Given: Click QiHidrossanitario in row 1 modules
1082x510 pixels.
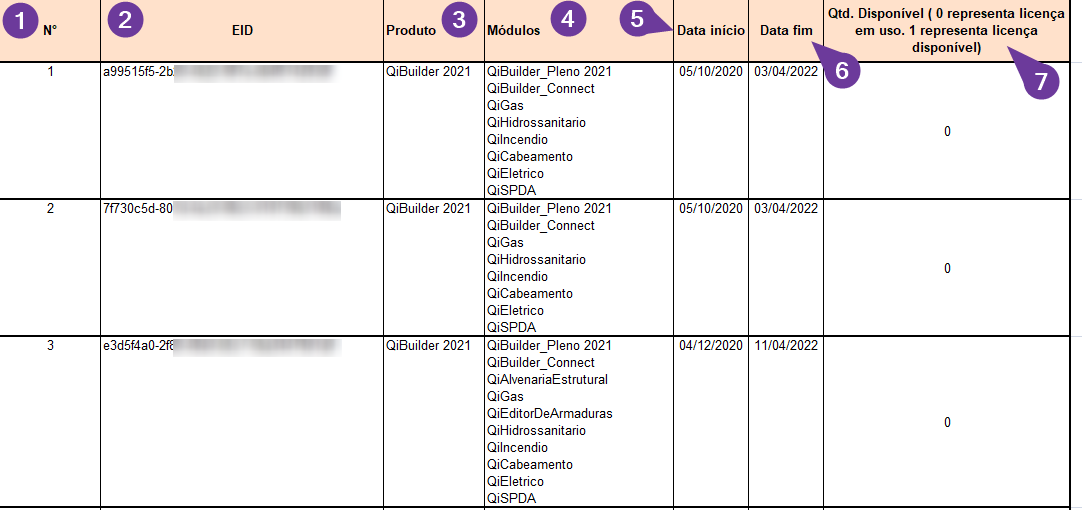Looking at the screenshot, I should pyautogui.click(x=536, y=123).
